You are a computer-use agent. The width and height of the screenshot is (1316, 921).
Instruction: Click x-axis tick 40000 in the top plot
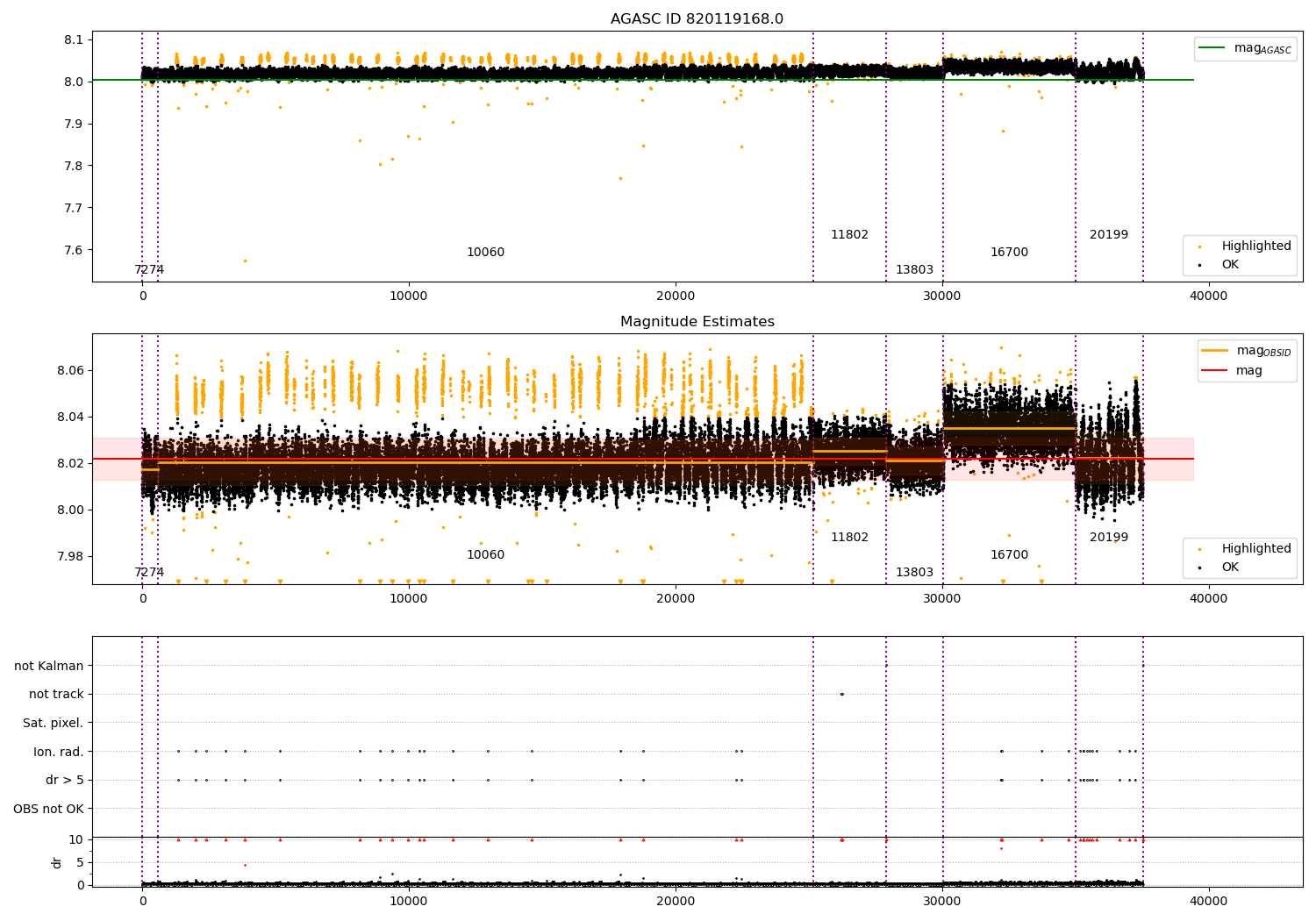[1208, 296]
